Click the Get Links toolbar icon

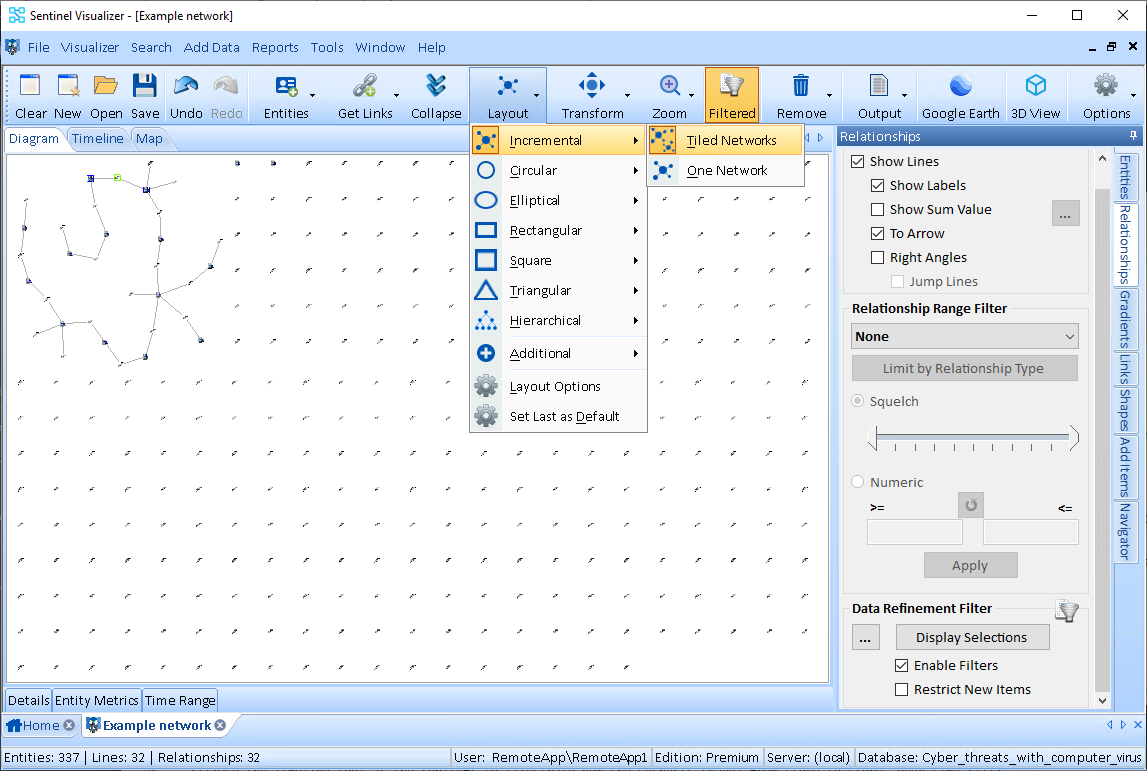[365, 86]
